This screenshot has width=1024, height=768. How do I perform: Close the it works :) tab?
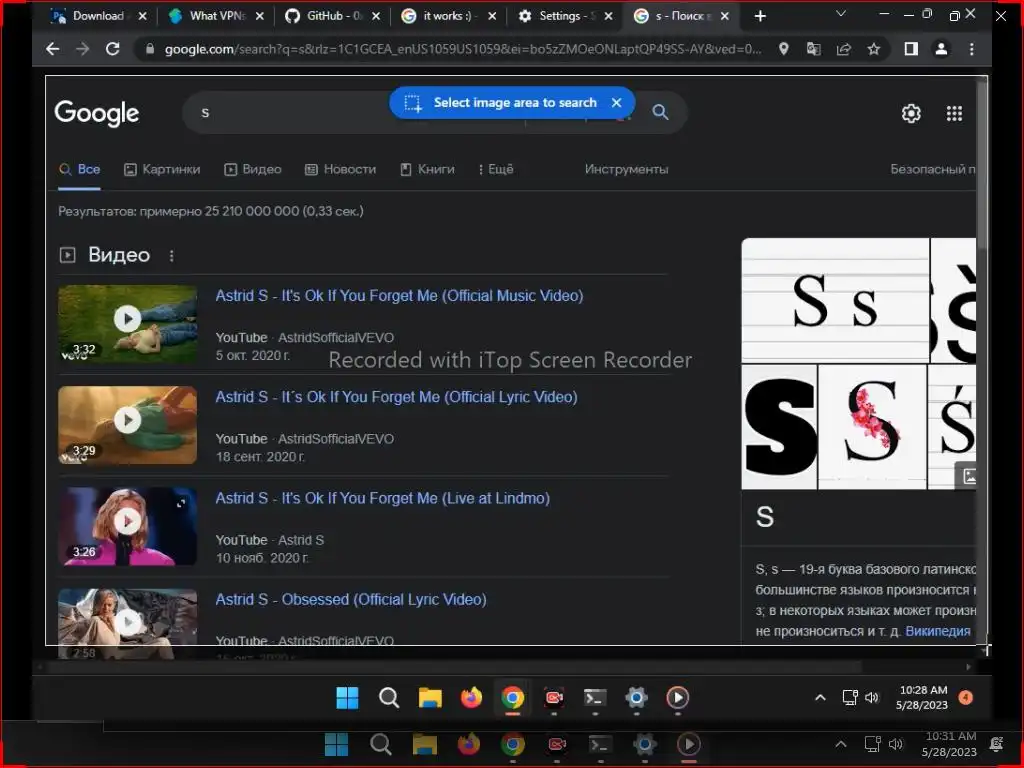pos(492,16)
